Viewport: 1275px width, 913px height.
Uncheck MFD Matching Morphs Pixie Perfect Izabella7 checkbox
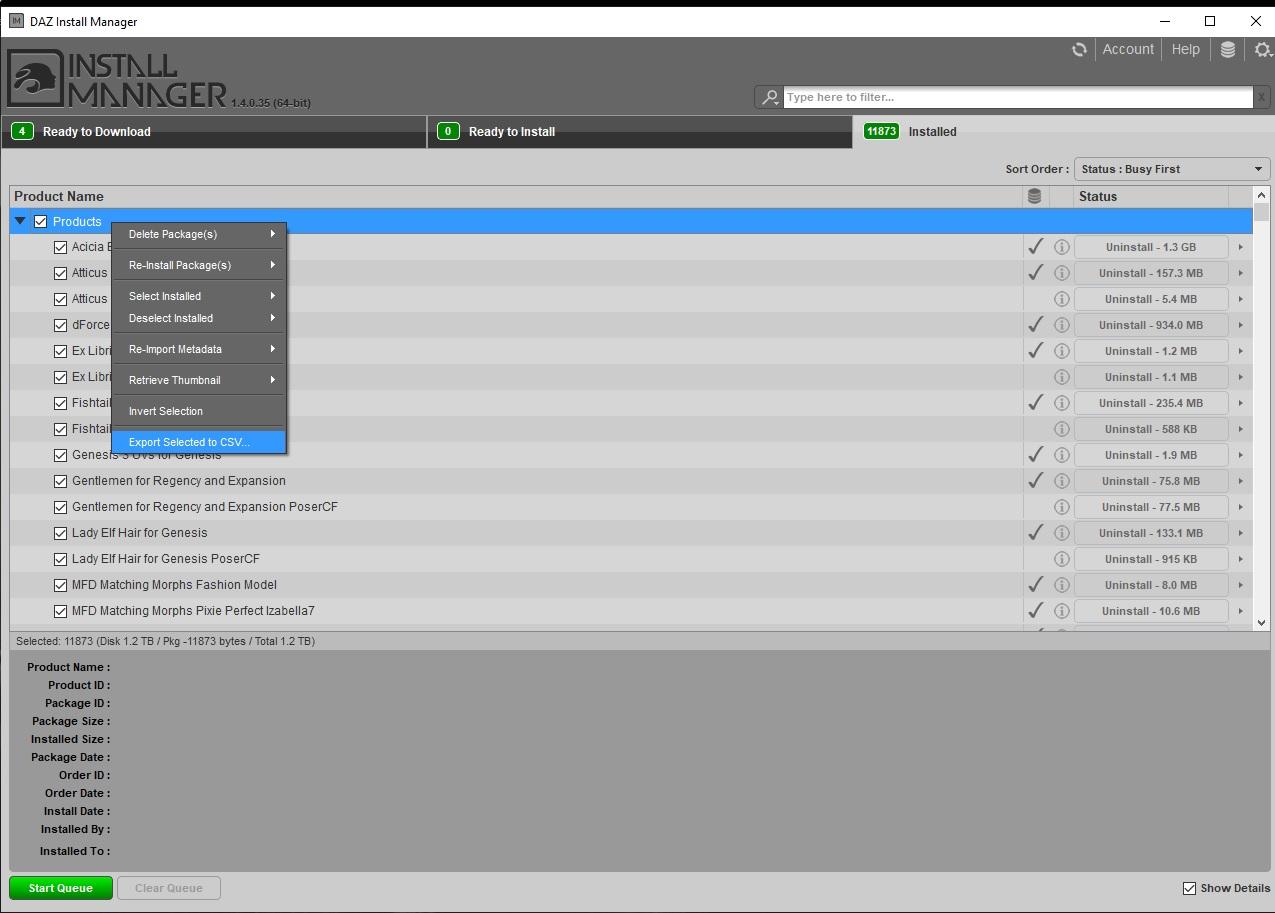point(60,611)
